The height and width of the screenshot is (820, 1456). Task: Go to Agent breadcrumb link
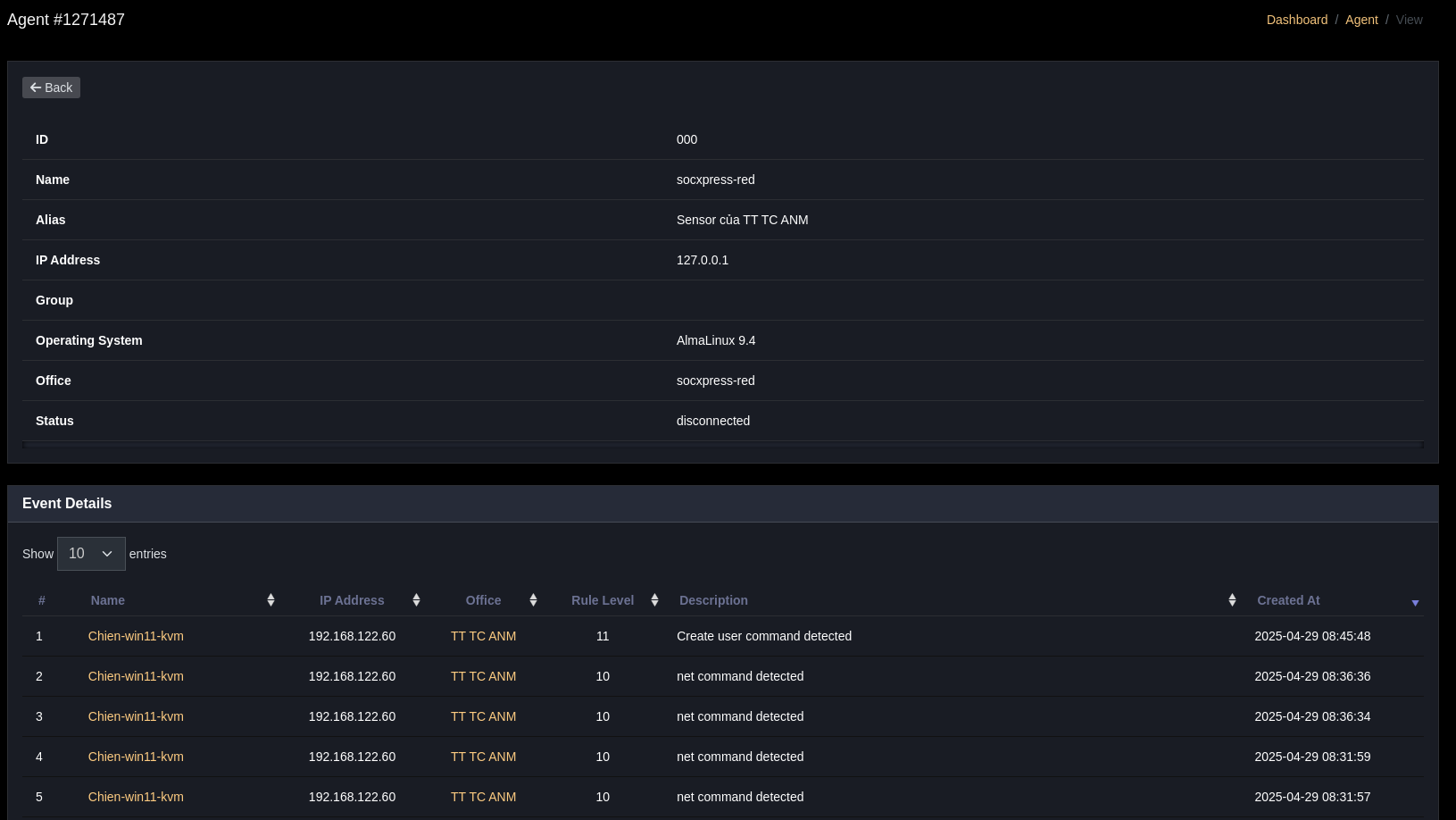pos(1360,20)
